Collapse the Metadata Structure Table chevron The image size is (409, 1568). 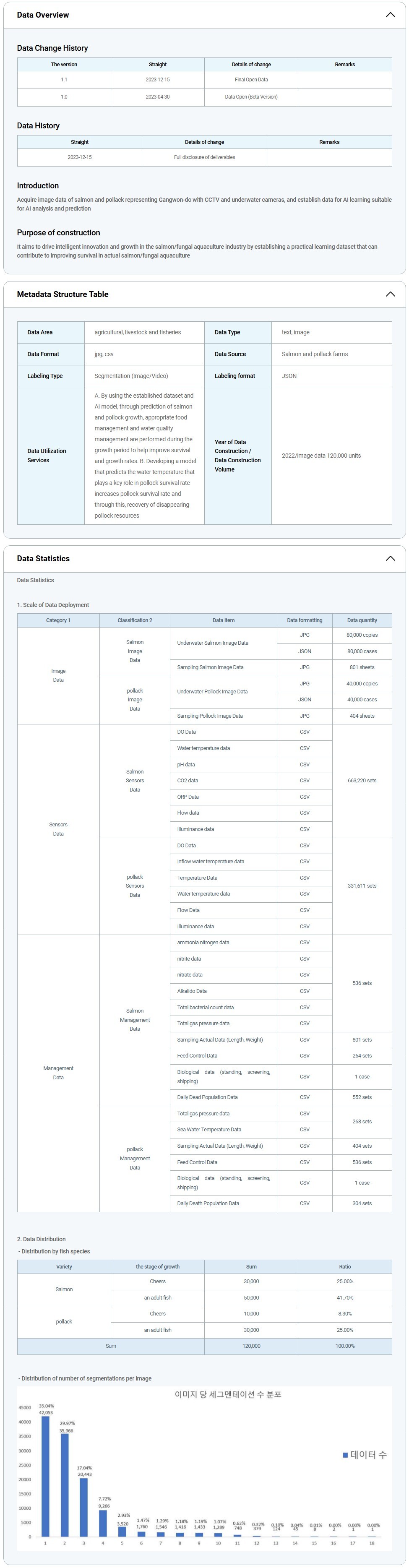pos(390,294)
